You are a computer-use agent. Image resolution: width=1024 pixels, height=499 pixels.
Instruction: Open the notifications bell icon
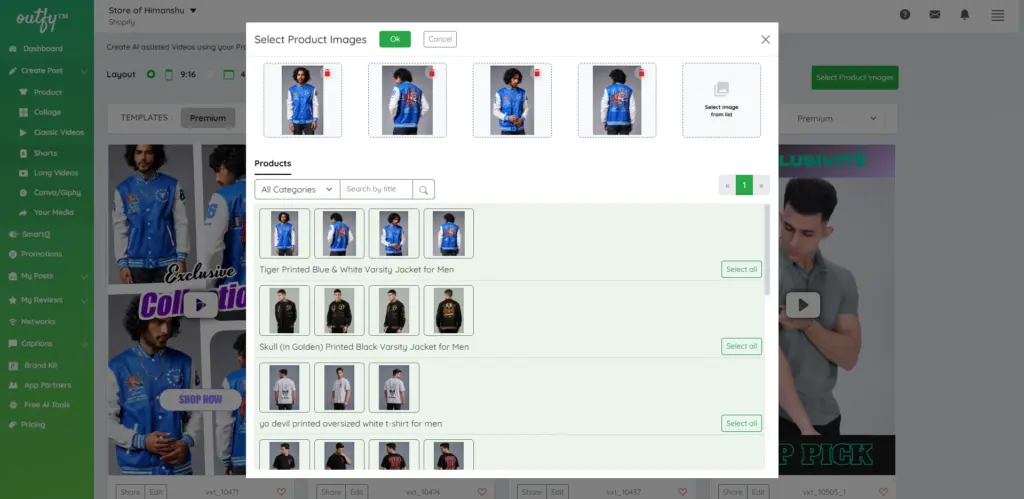965,15
